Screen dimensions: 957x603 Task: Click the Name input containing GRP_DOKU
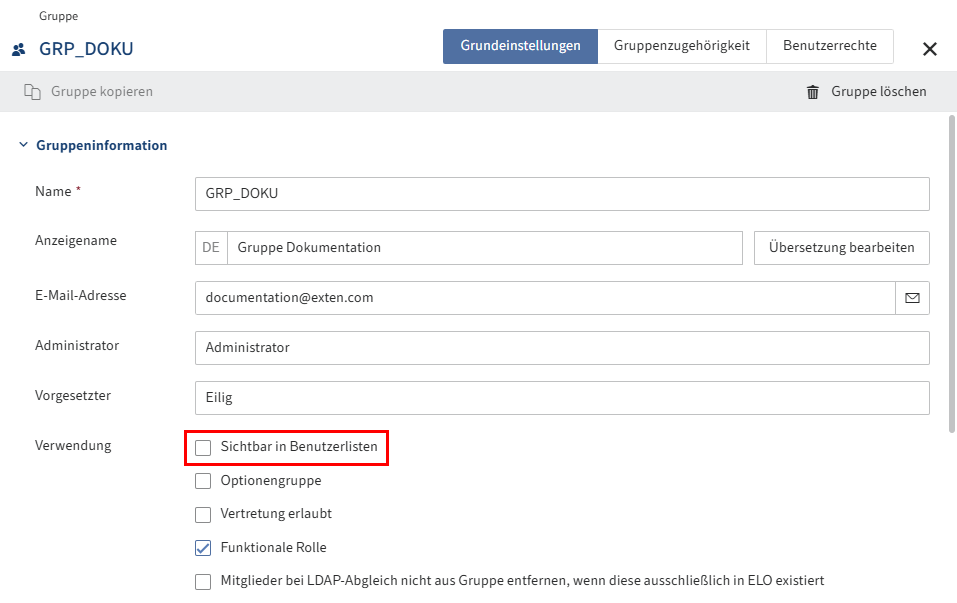pyautogui.click(x=560, y=193)
